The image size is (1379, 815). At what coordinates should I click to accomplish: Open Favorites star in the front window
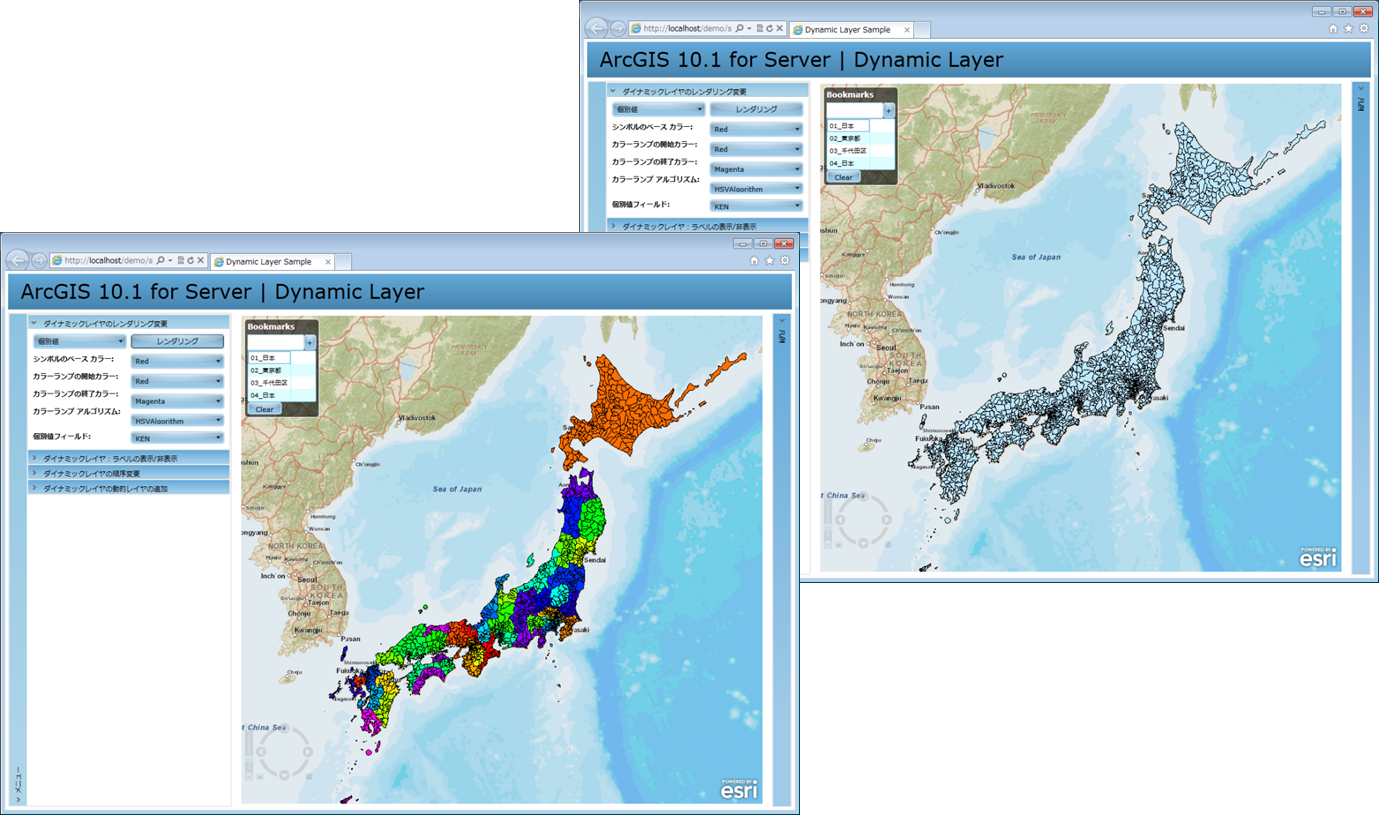coord(769,261)
